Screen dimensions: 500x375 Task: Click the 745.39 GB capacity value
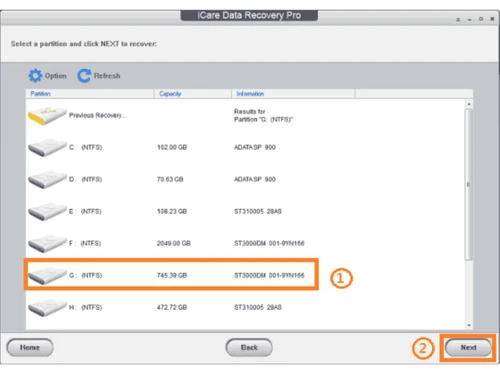coord(172,275)
